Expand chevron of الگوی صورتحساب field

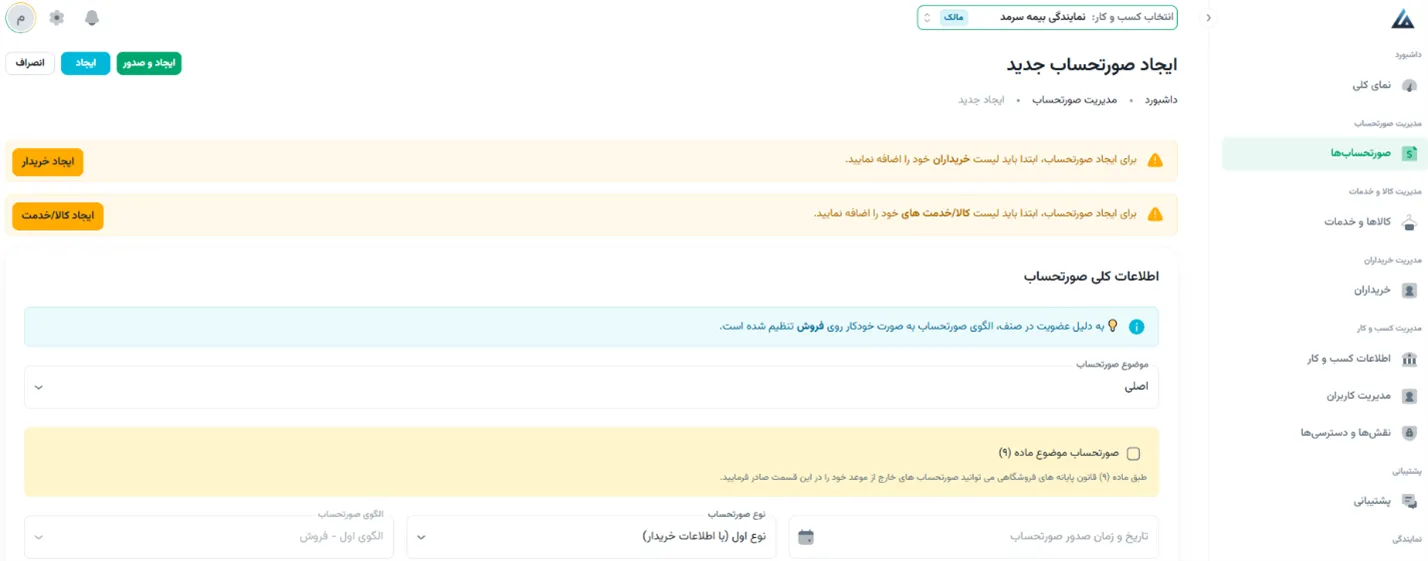click(x=39, y=537)
